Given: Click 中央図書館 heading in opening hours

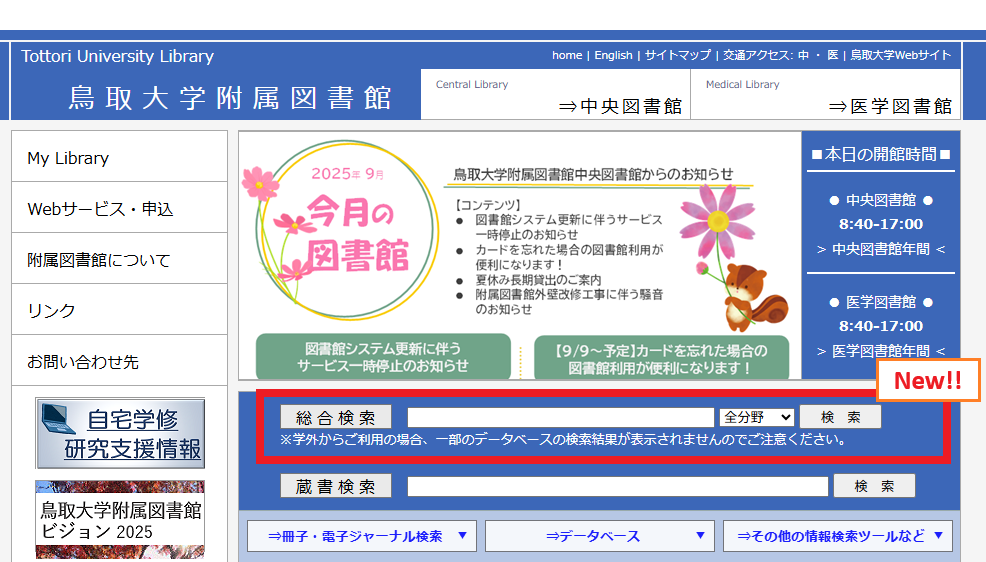Looking at the screenshot, I should click(880, 201).
